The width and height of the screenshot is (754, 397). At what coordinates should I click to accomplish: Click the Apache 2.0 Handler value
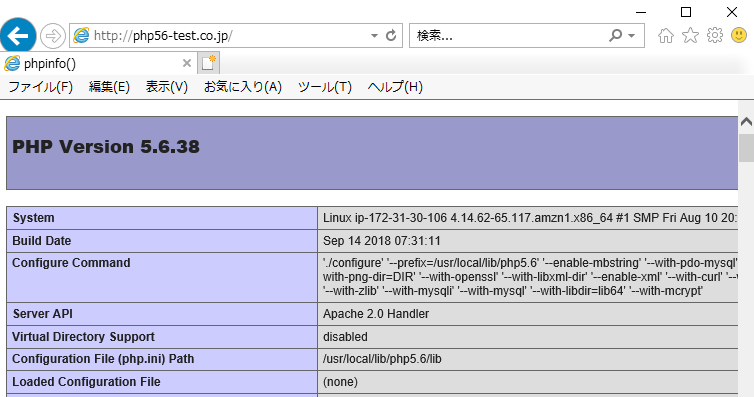pos(376,314)
